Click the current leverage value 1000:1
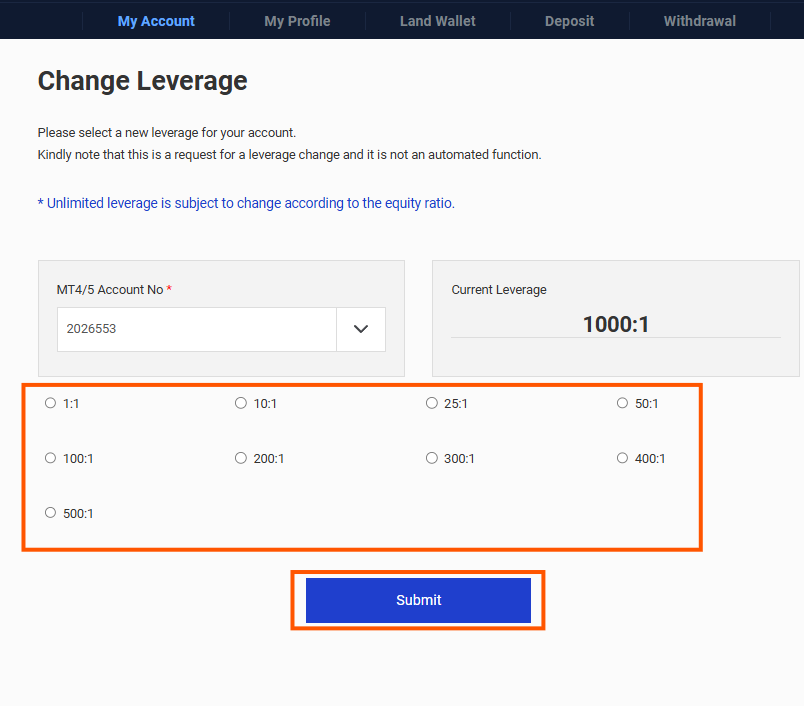The image size is (804, 706). tap(616, 324)
